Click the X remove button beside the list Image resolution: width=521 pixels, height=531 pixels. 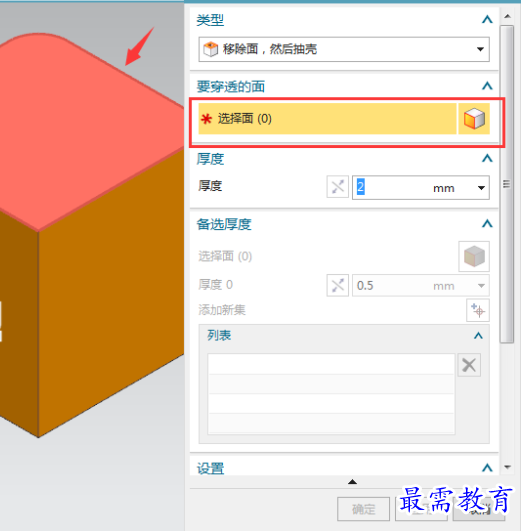pyautogui.click(x=469, y=365)
